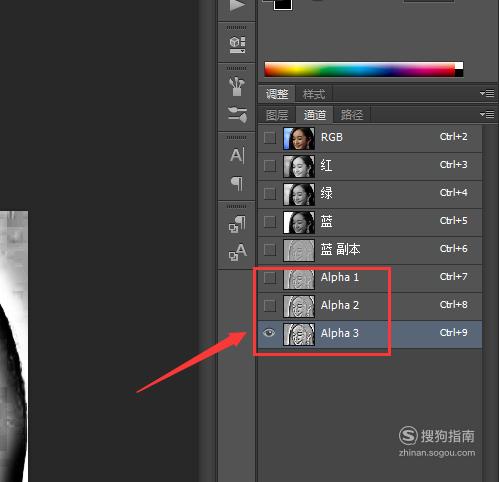Click the 'Alpha 3' channel name

(x=340, y=333)
